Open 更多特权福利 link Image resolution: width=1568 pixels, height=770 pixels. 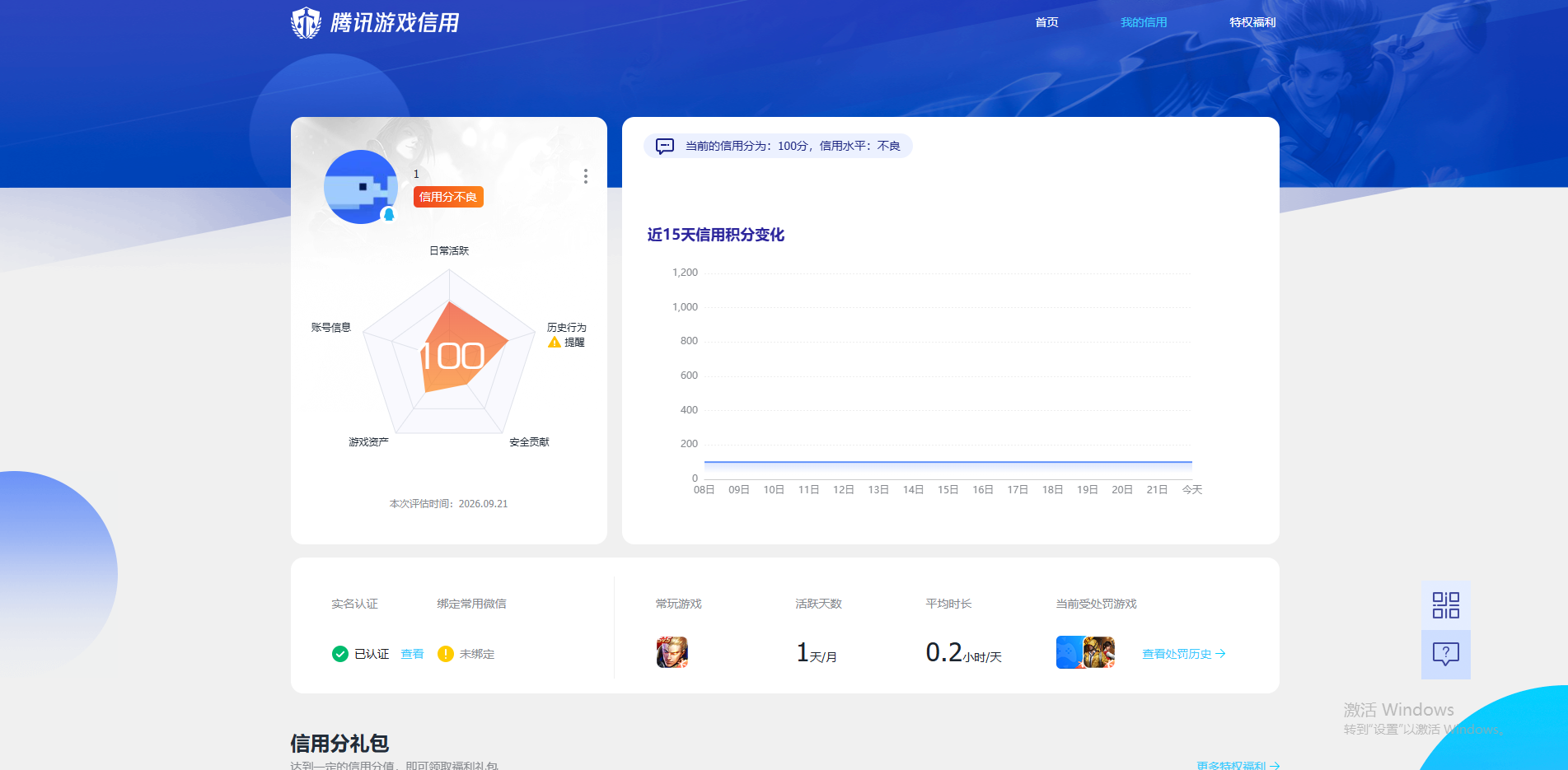(1238, 765)
